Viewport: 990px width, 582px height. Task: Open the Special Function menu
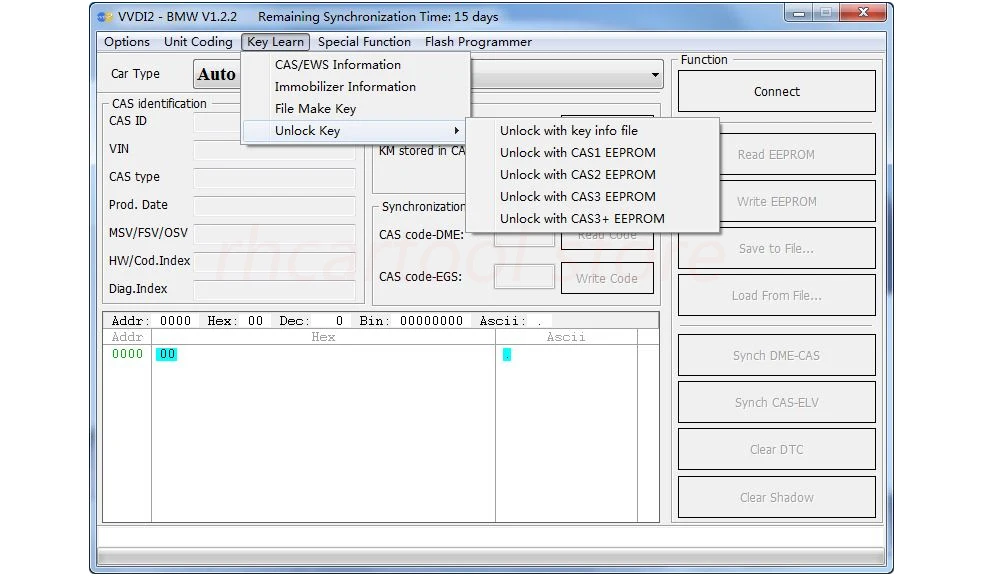coord(364,42)
